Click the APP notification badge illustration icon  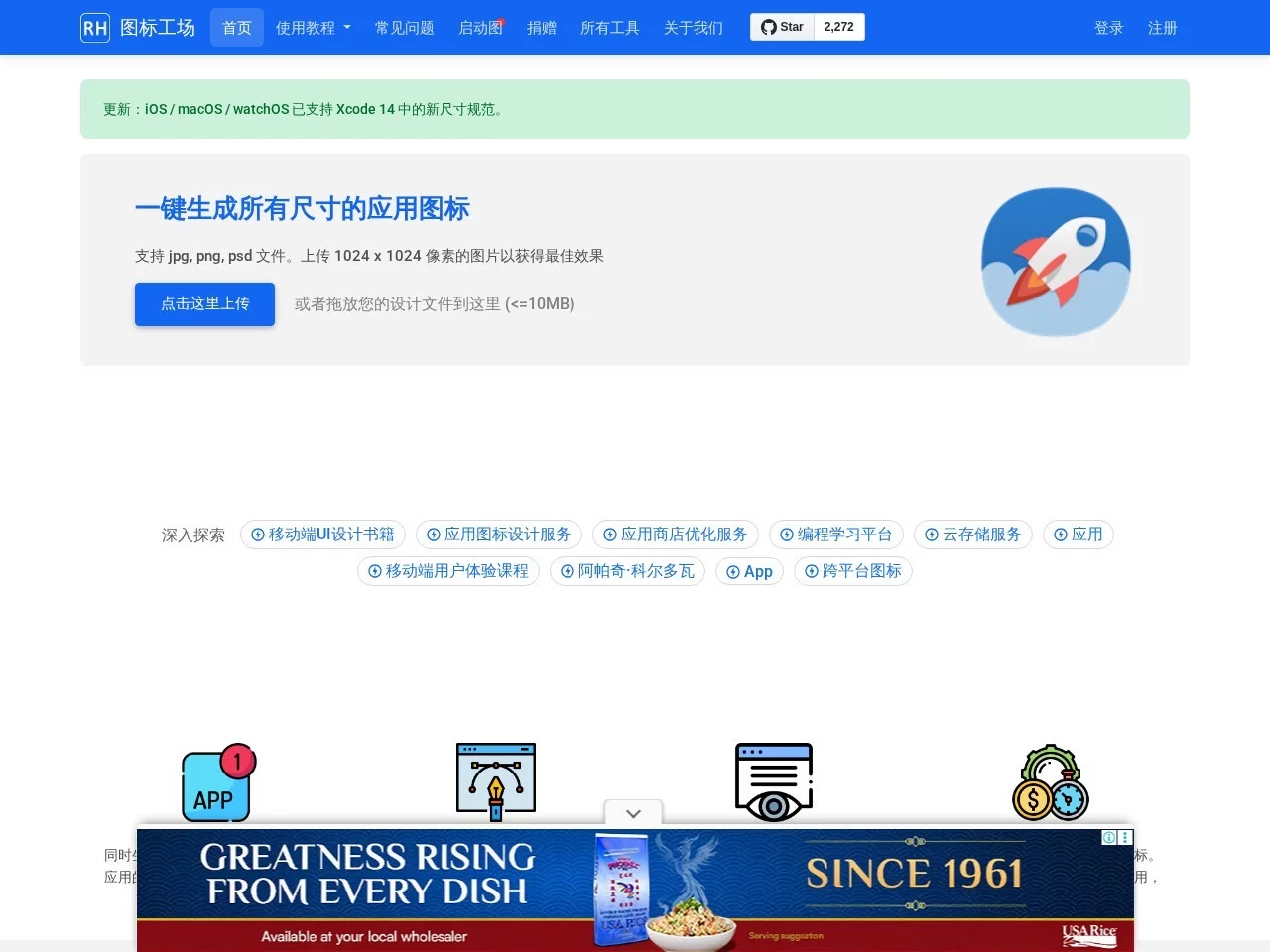(x=217, y=782)
